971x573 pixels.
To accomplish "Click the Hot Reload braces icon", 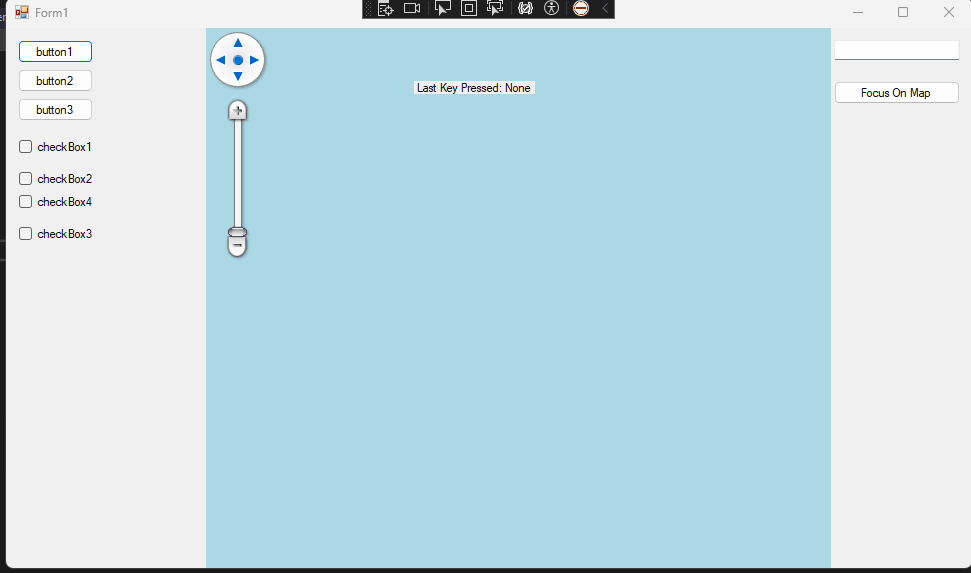I will pyautogui.click(x=525, y=9).
